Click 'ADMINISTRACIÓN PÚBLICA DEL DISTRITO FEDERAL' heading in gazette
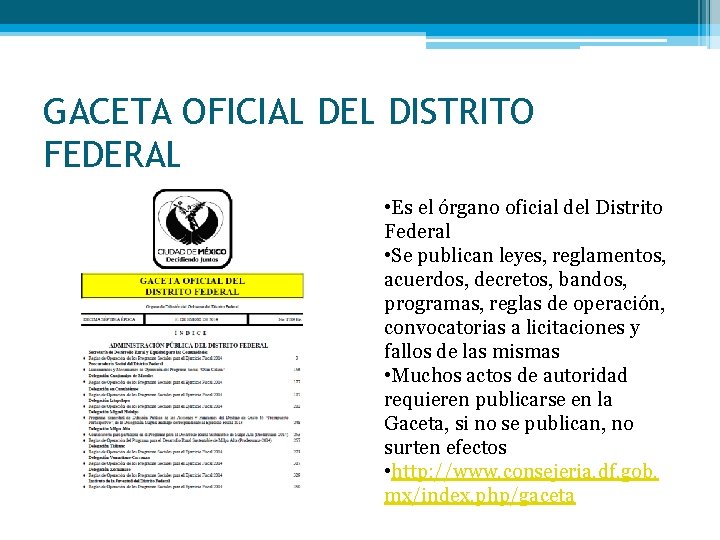Screen dimensions: 720x540 coord(188,345)
